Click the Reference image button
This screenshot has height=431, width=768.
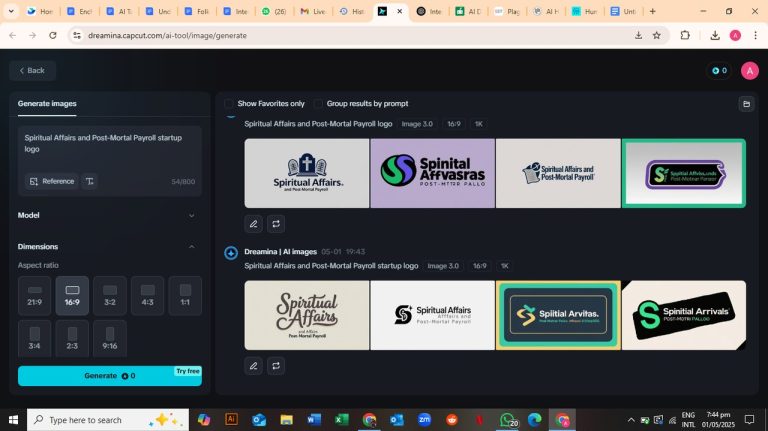point(52,181)
